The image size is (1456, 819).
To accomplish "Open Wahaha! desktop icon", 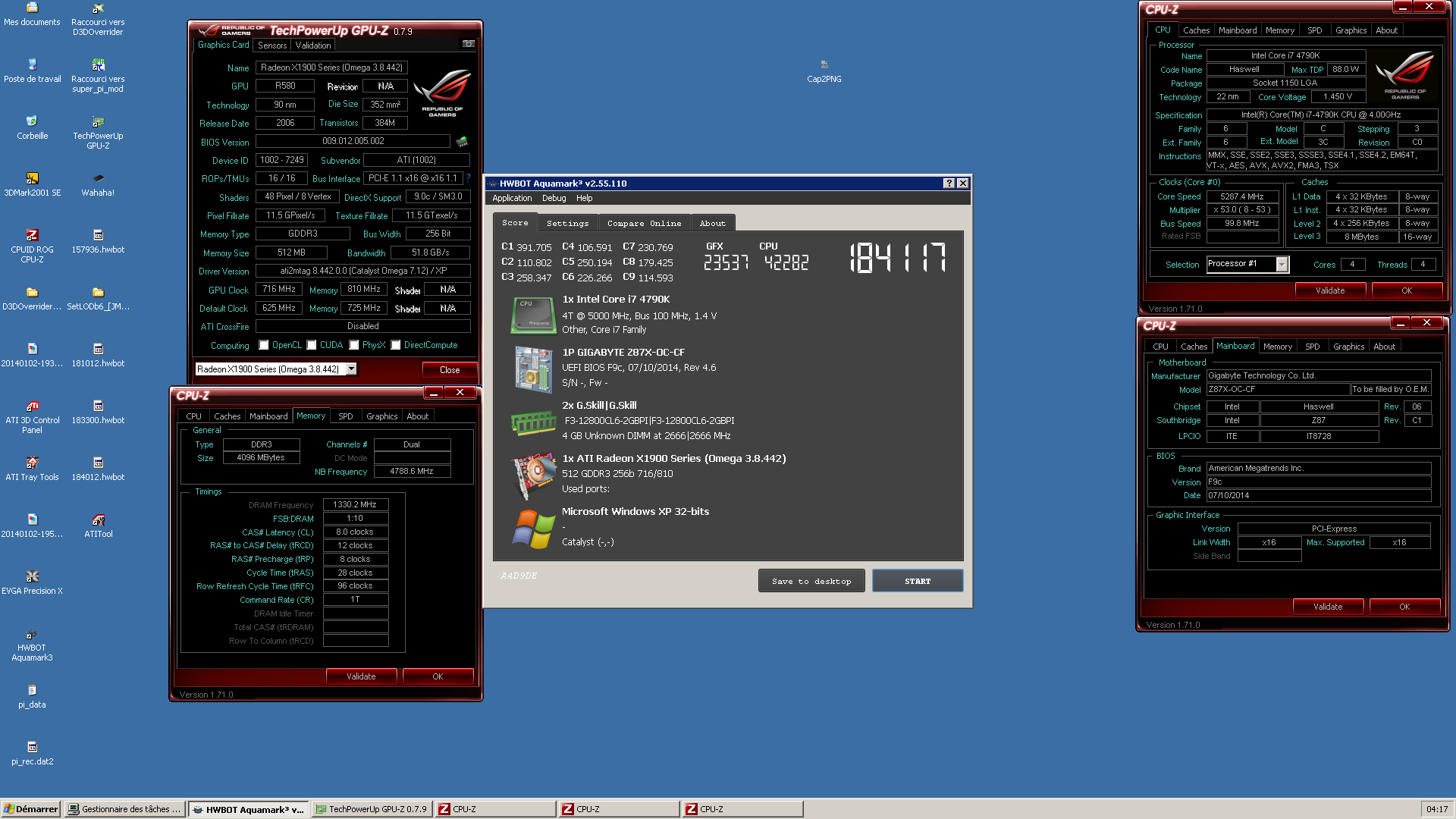I will coord(98,185).
